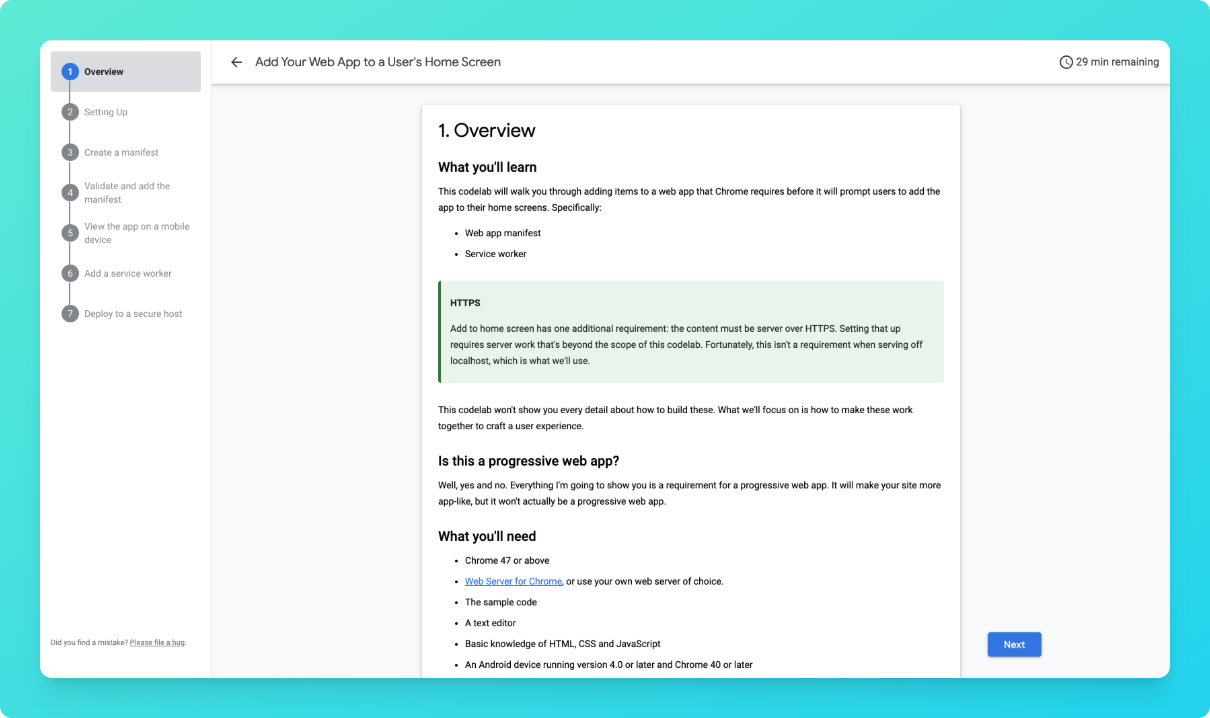Click the Web app manifest bullet
This screenshot has height=718, width=1210.
pyautogui.click(x=503, y=233)
